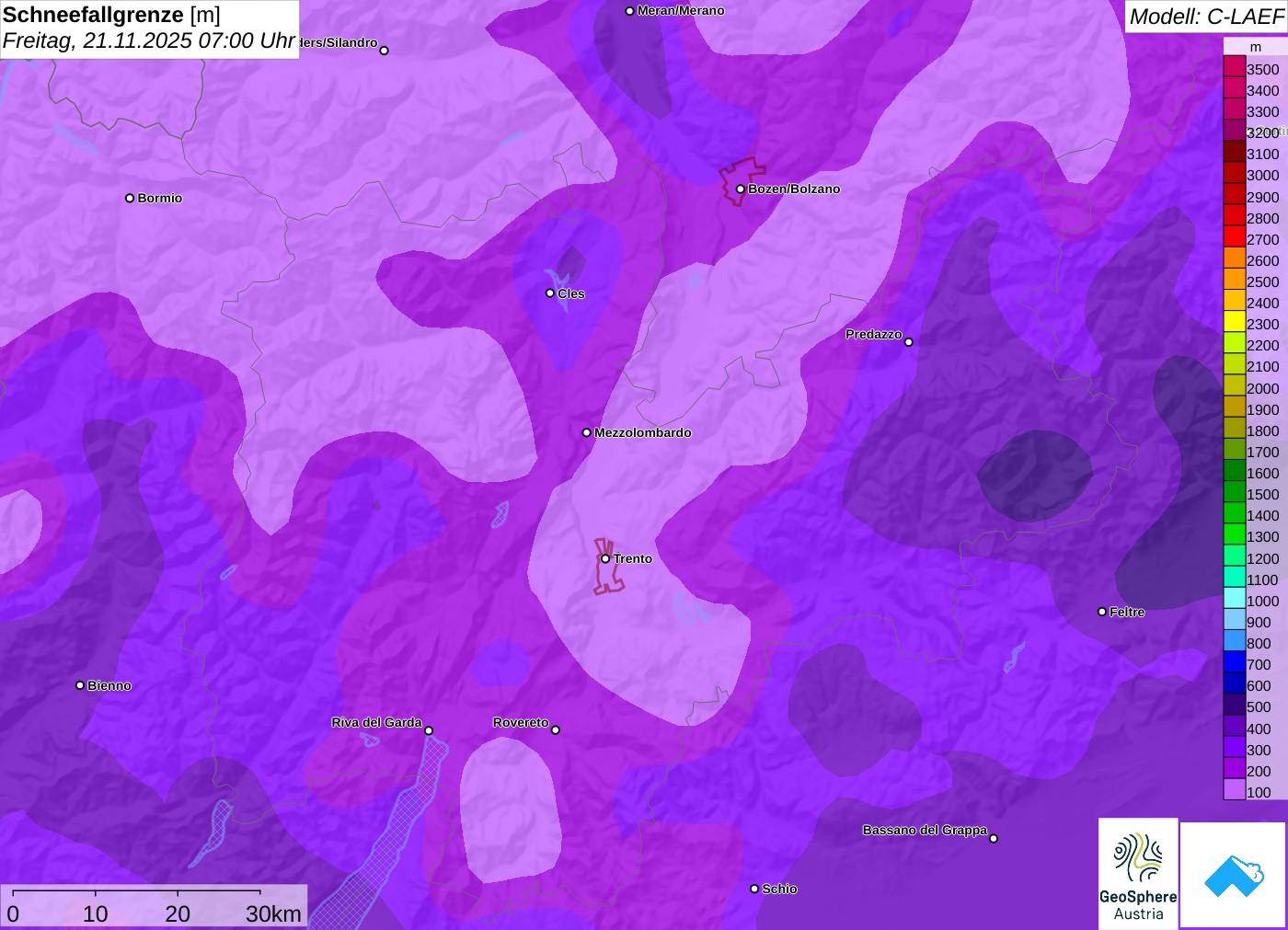Click the 1000 m cyan legend swatch
This screenshot has height=930, width=1288.
(x=1235, y=598)
